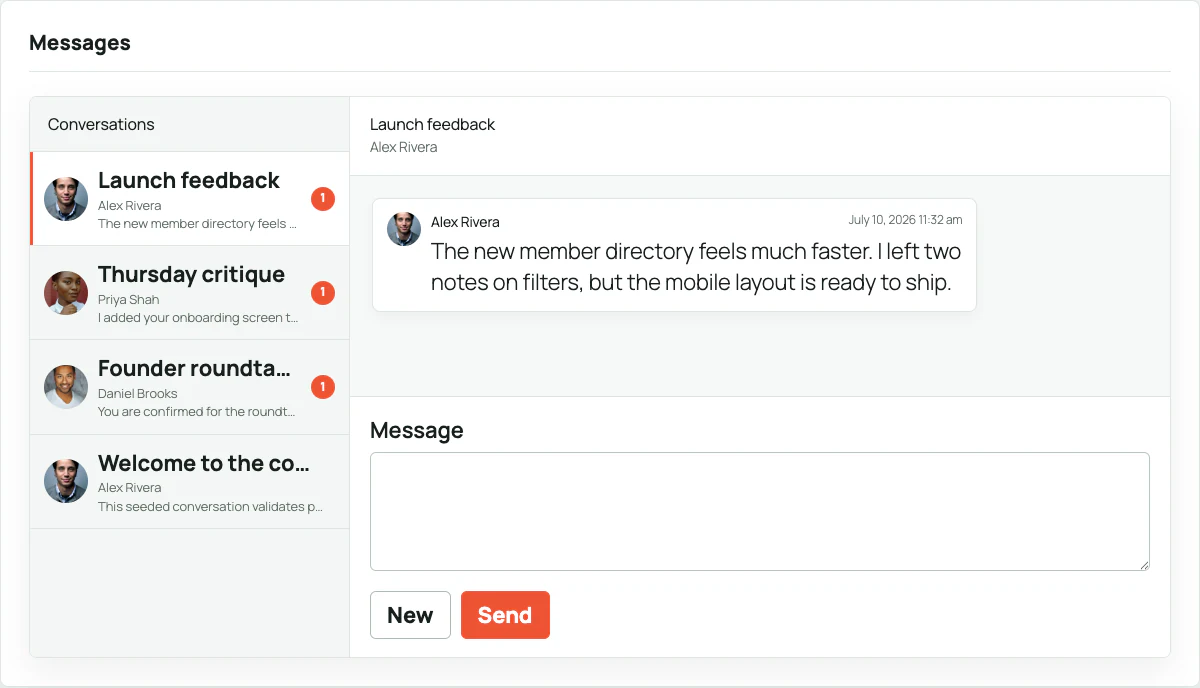Open the Thursday critique conversation

point(190,293)
